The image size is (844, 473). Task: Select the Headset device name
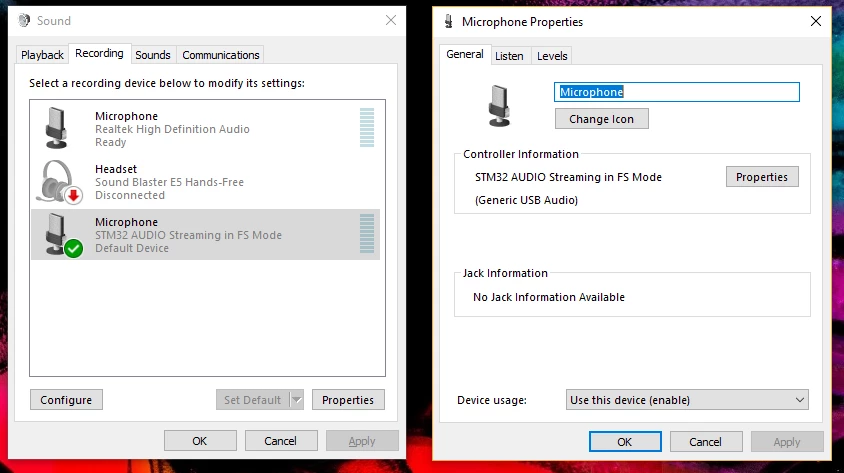(x=116, y=169)
